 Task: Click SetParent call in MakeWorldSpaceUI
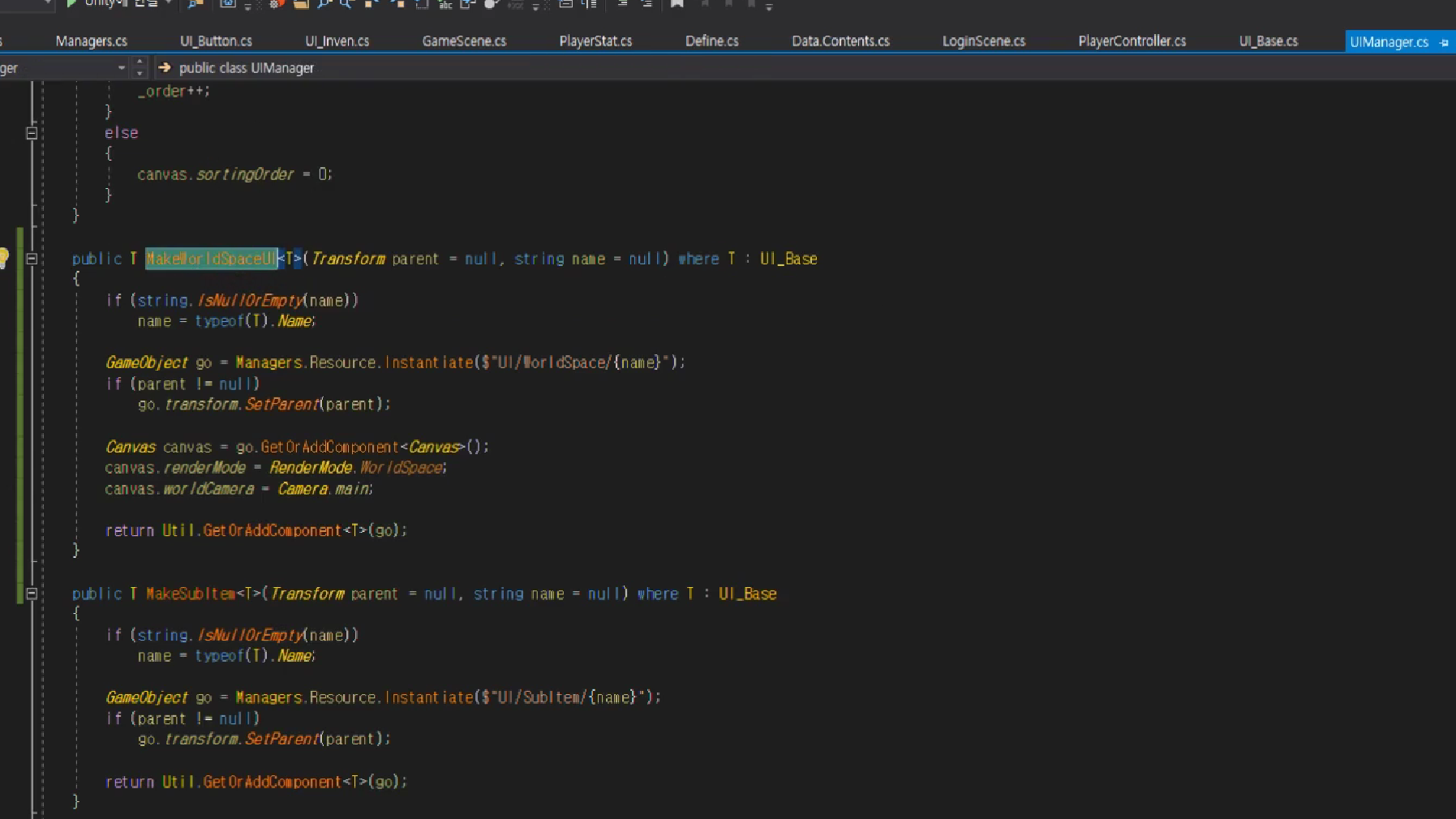pos(281,404)
